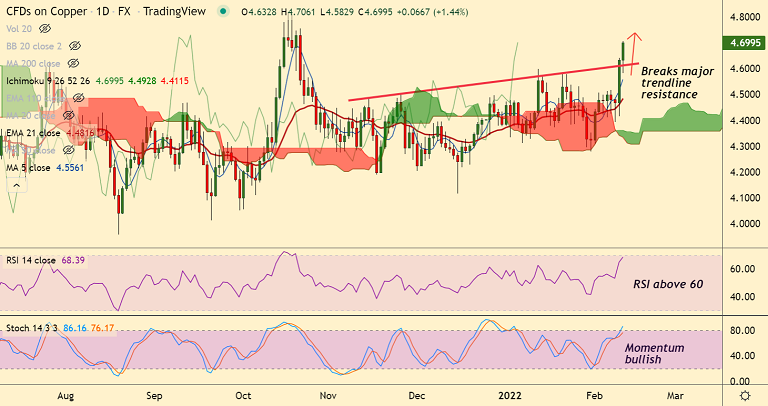Select the 'Breaks major trendline resistance' annotation
This screenshot has height=406, width=768.
click(x=677, y=83)
